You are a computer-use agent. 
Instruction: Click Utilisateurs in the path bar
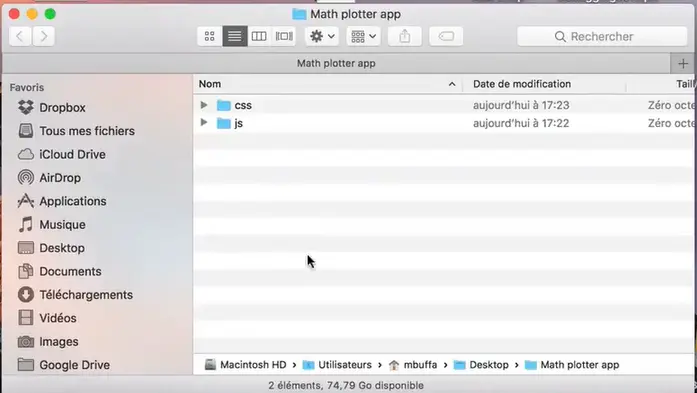[337, 365]
